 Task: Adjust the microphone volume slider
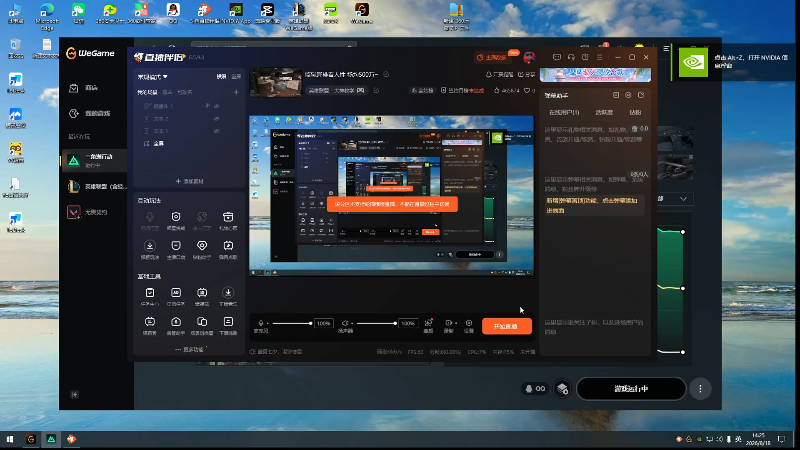pyautogui.click(x=292, y=323)
